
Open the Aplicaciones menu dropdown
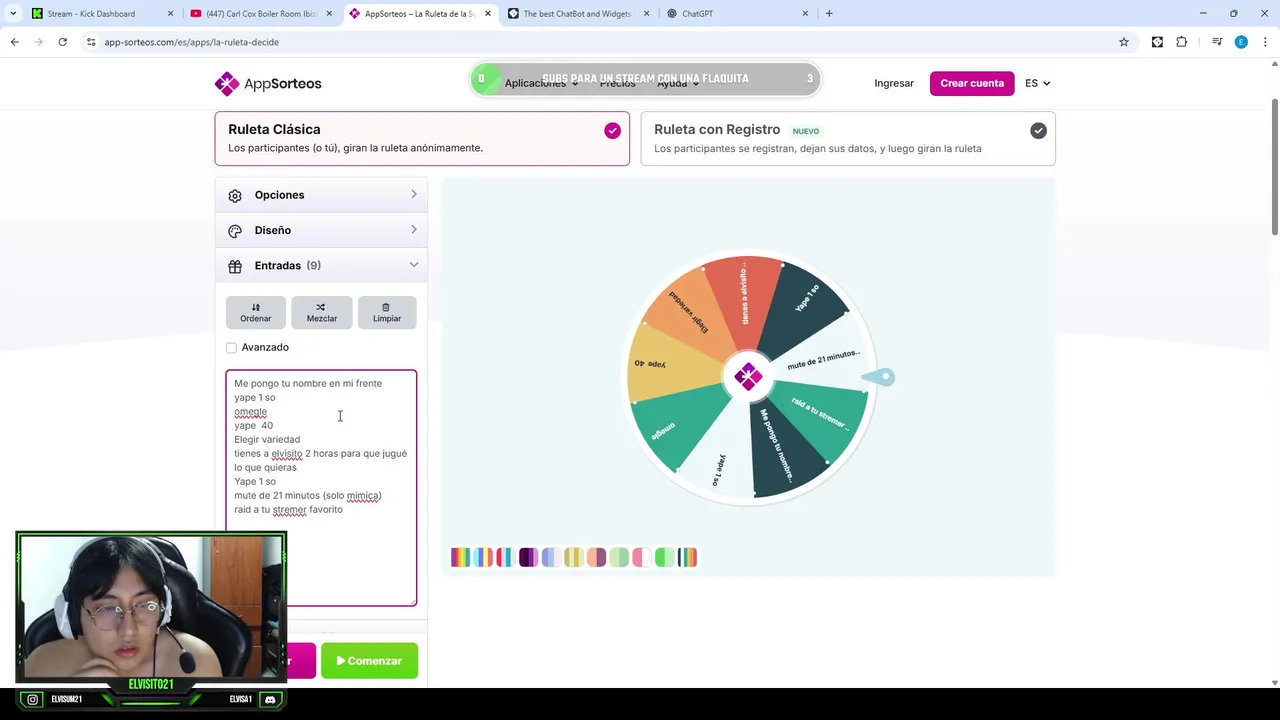[541, 83]
